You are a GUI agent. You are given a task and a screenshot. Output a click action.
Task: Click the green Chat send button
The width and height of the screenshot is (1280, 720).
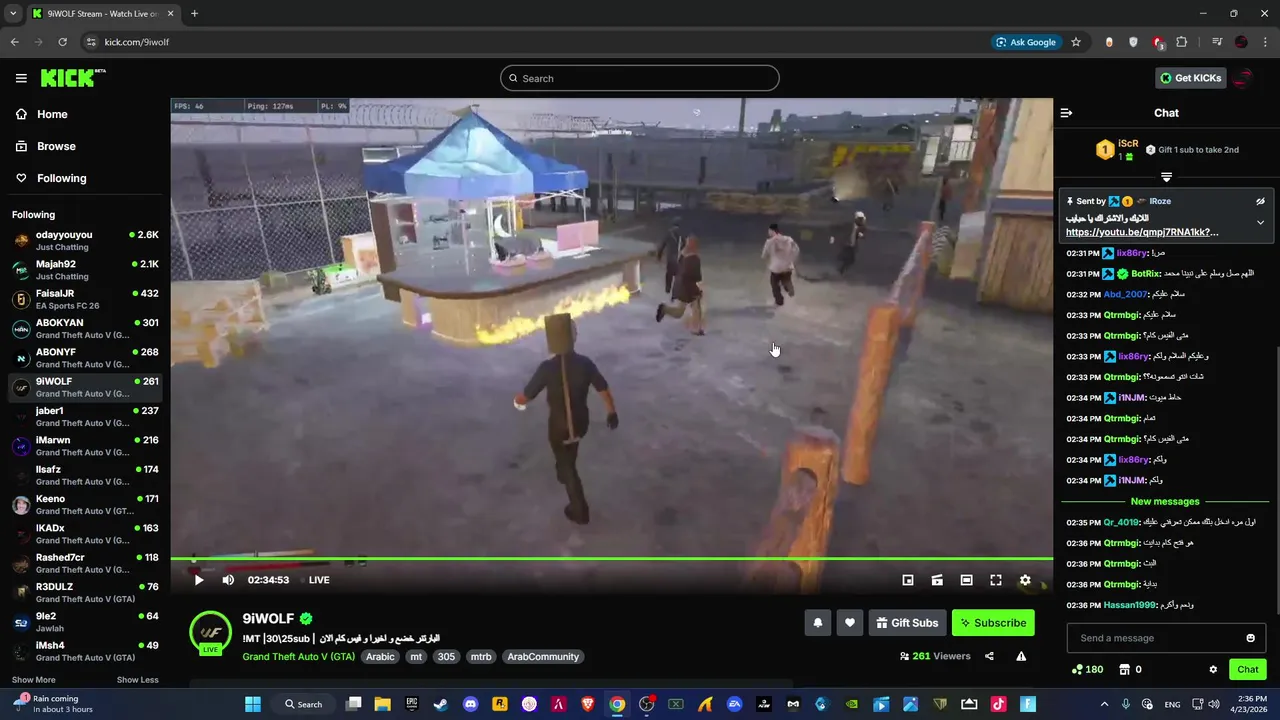tap(1248, 670)
